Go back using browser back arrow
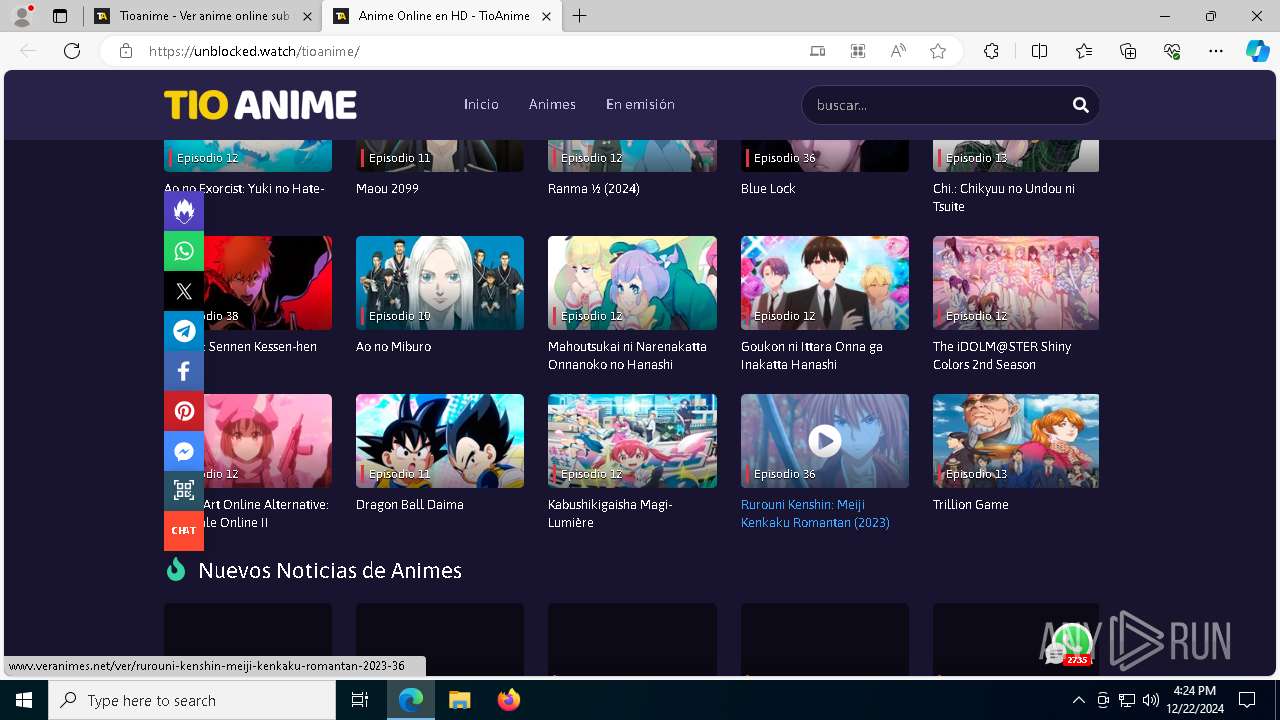The height and width of the screenshot is (720, 1280). click(x=28, y=51)
